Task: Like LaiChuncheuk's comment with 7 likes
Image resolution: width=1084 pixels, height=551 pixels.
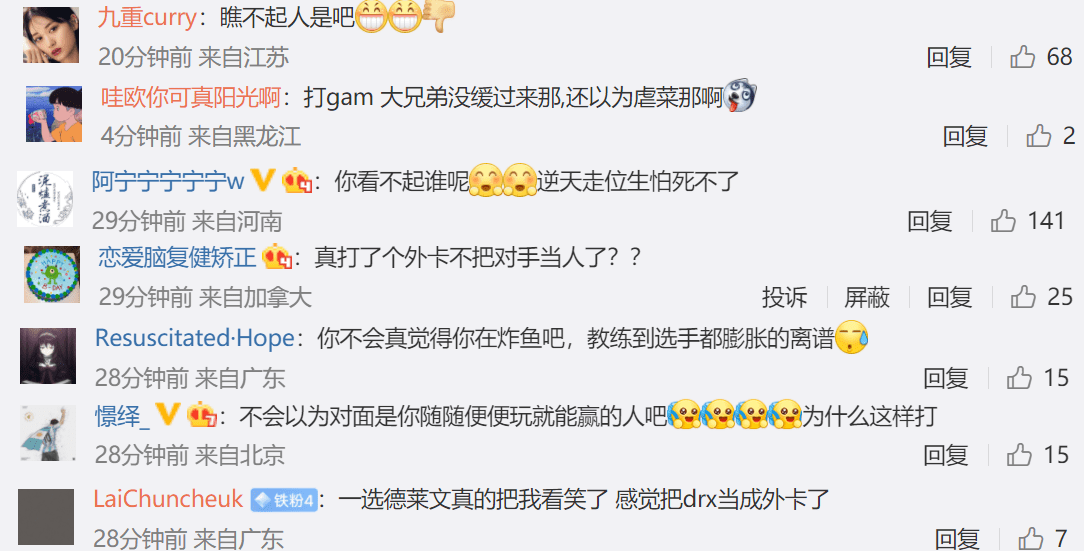Action: pos(1031,538)
